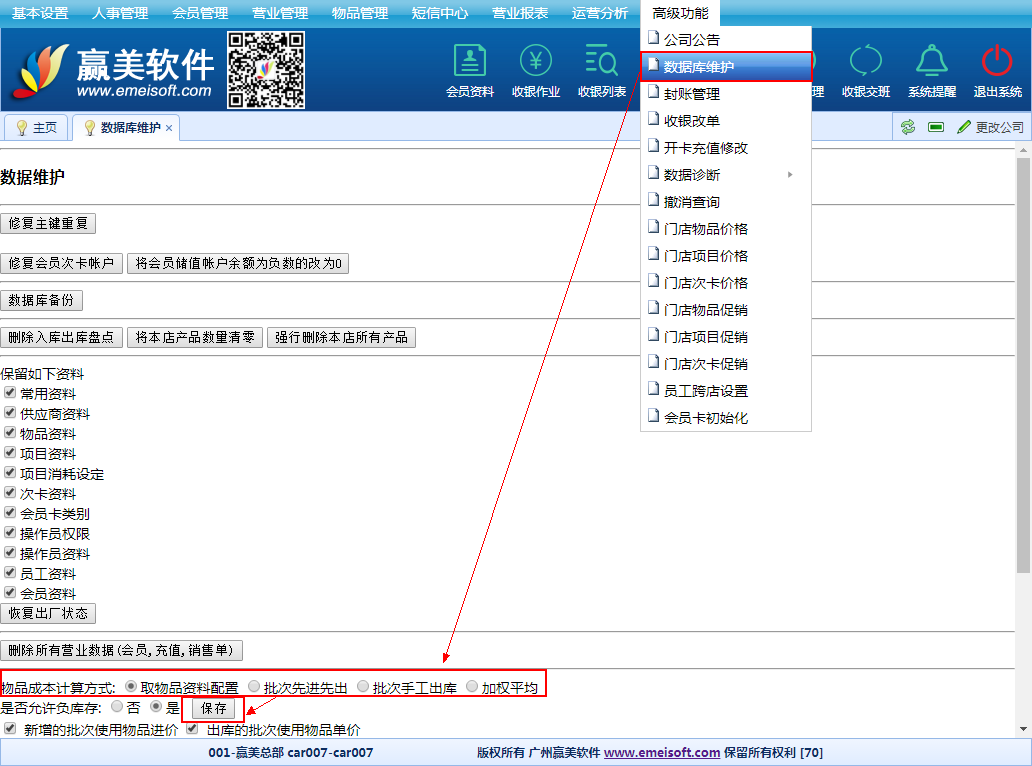Click the www.emeisoft.com footer link

[x=661, y=752]
